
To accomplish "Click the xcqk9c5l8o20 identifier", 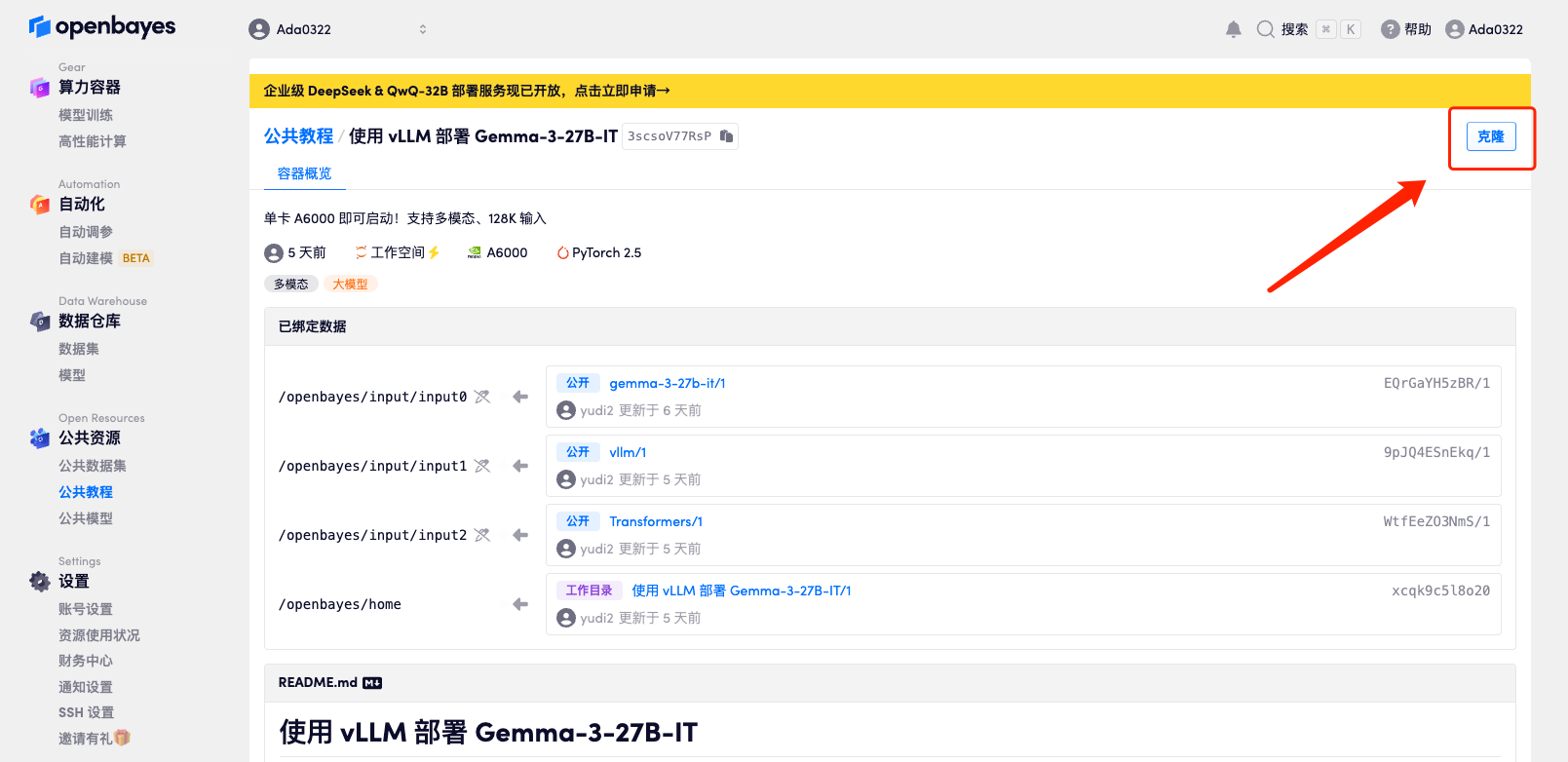I will coord(1440,591).
